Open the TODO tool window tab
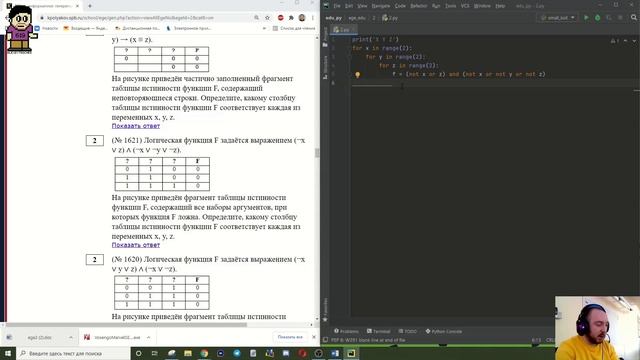 tap(407, 331)
